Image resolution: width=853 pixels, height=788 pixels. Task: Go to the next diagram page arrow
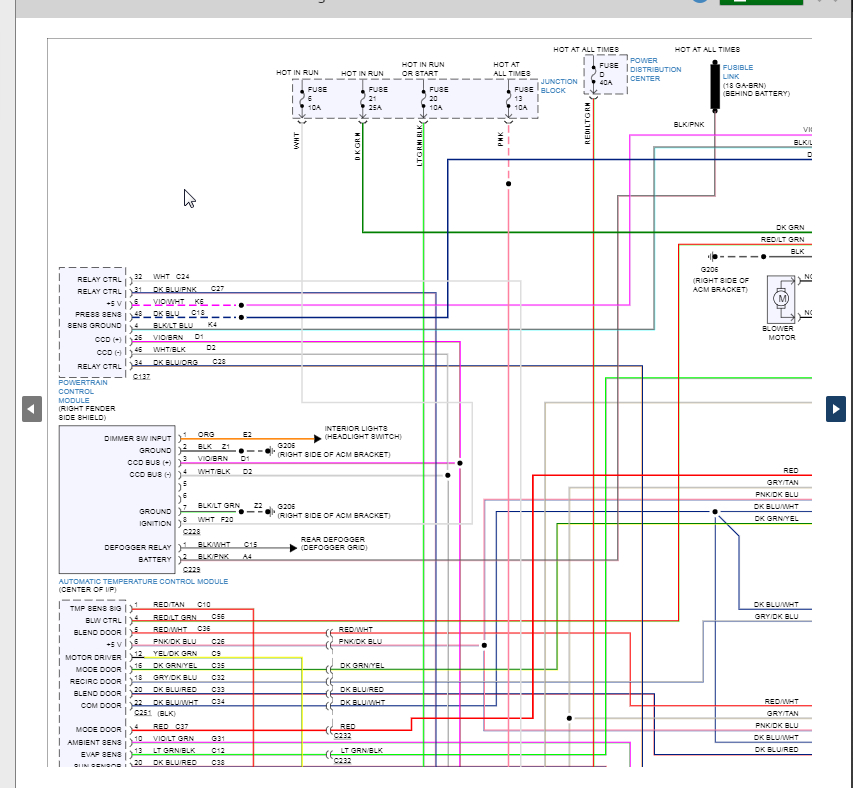836,409
